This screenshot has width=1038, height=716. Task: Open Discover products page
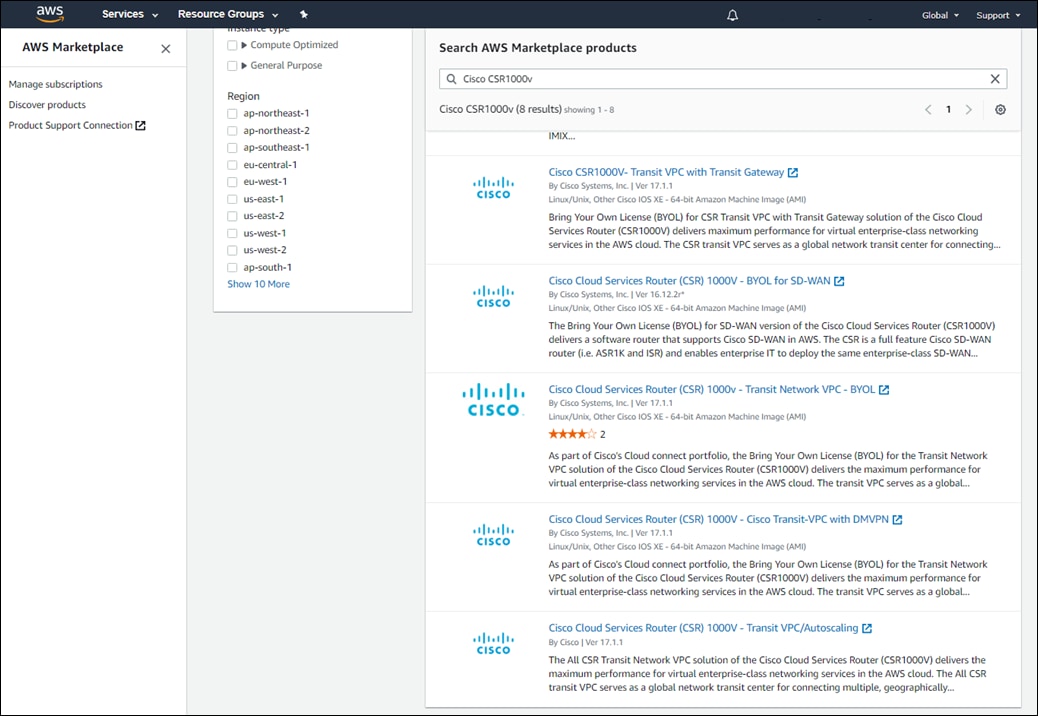(x=47, y=105)
